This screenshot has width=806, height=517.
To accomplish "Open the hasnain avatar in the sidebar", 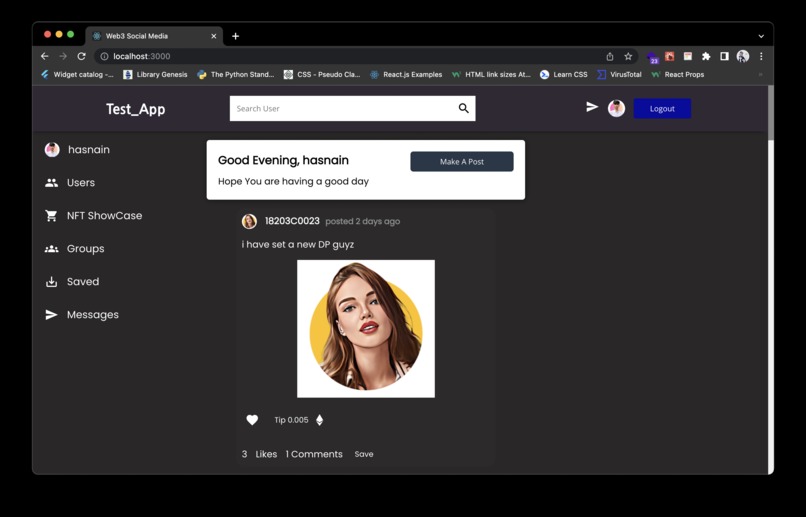I will point(52,150).
